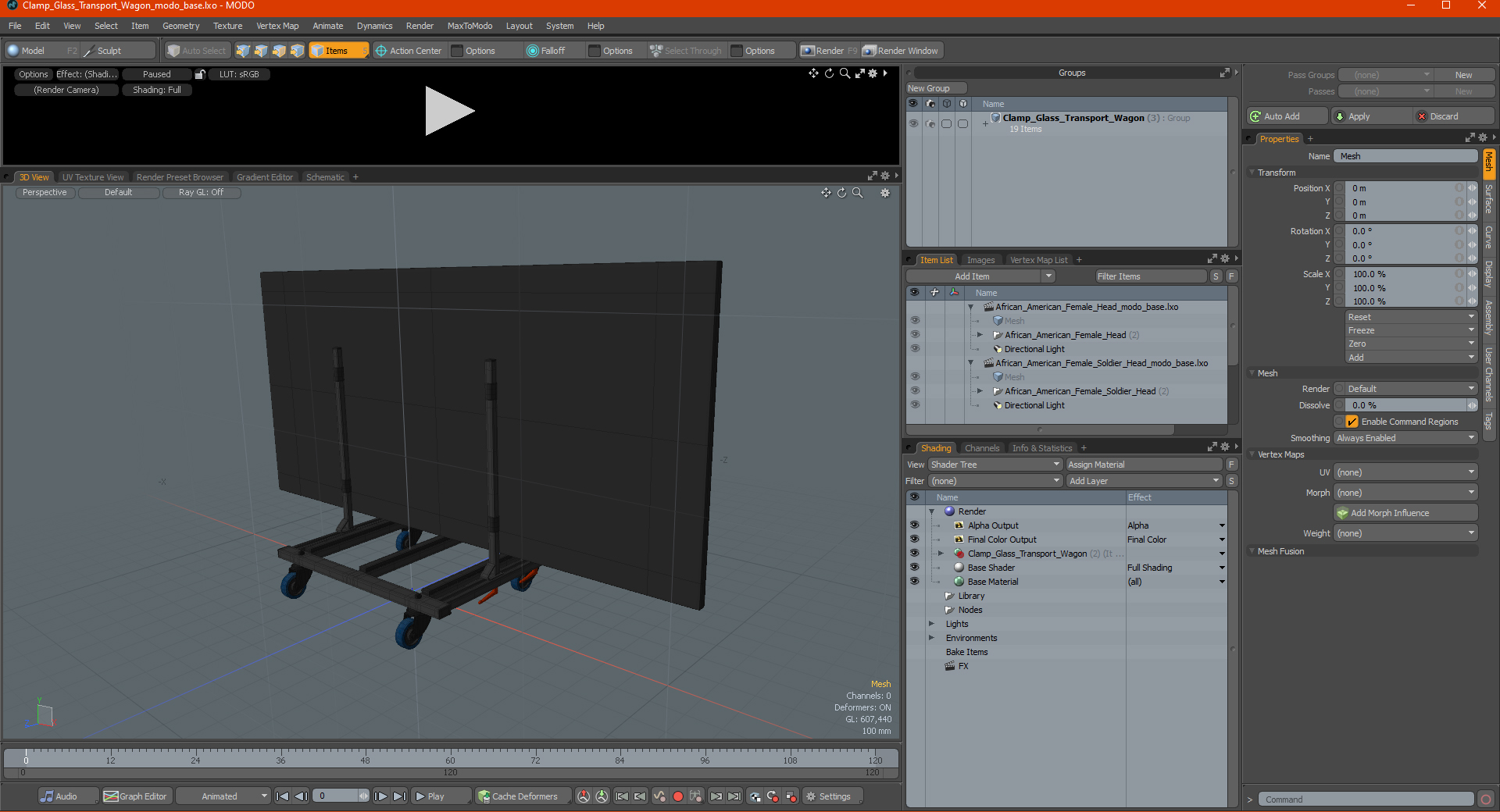Screen dimensions: 1500x812
Task: Click the 3D viewport pan icon
Action: tap(826, 193)
